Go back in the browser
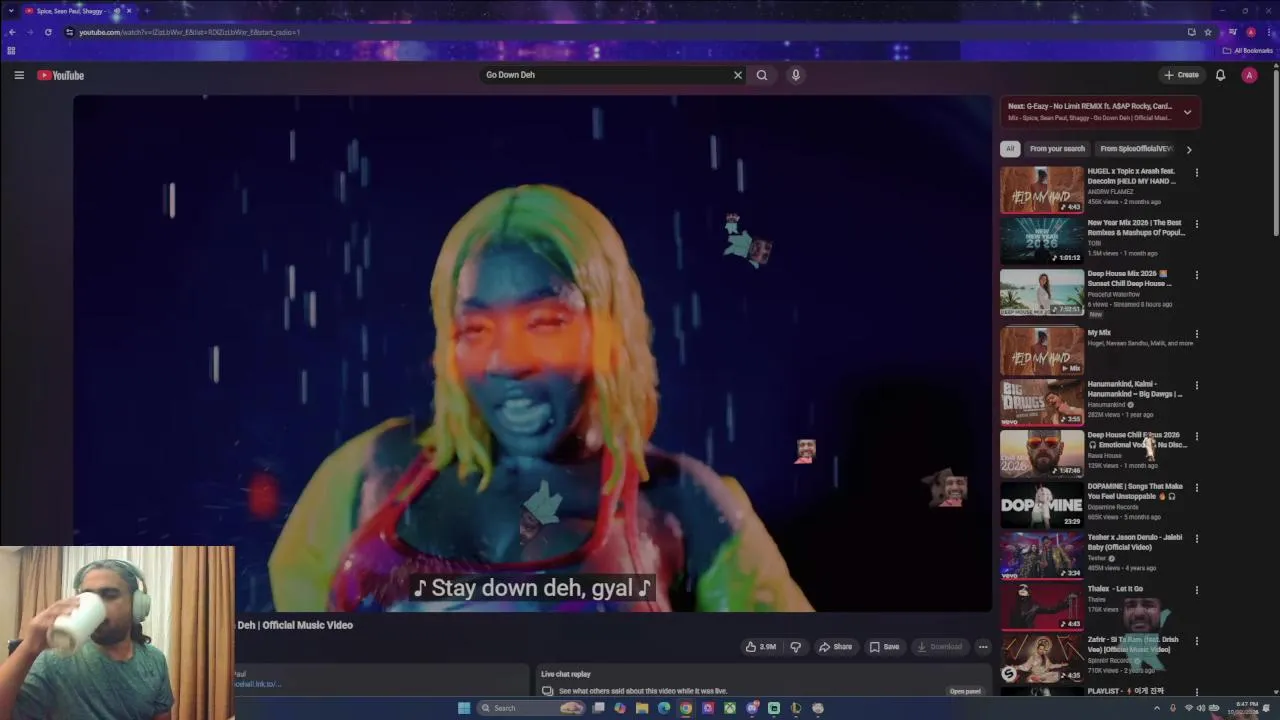 pyautogui.click(x=12, y=32)
